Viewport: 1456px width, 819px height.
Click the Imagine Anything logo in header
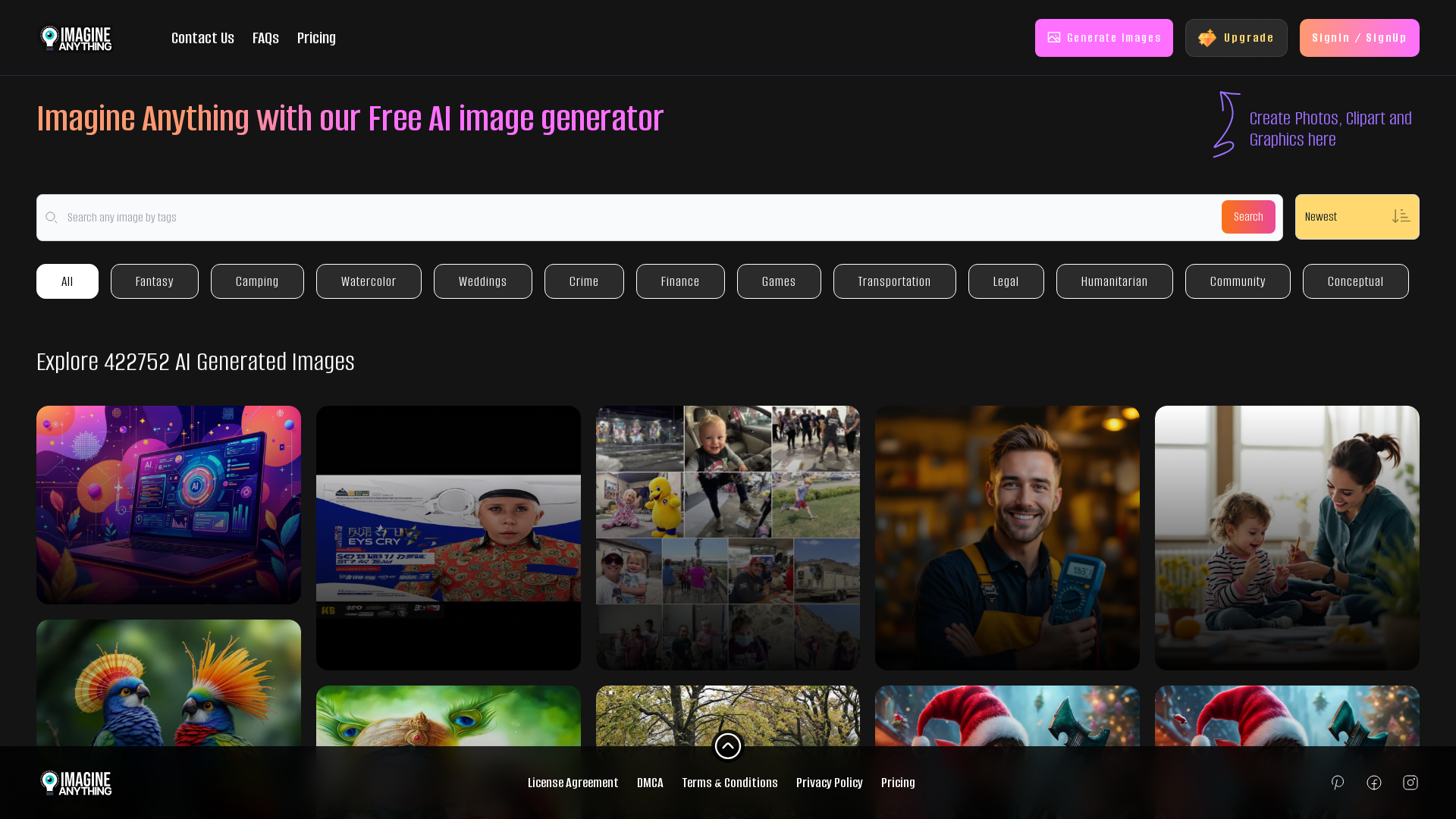pyautogui.click(x=76, y=38)
